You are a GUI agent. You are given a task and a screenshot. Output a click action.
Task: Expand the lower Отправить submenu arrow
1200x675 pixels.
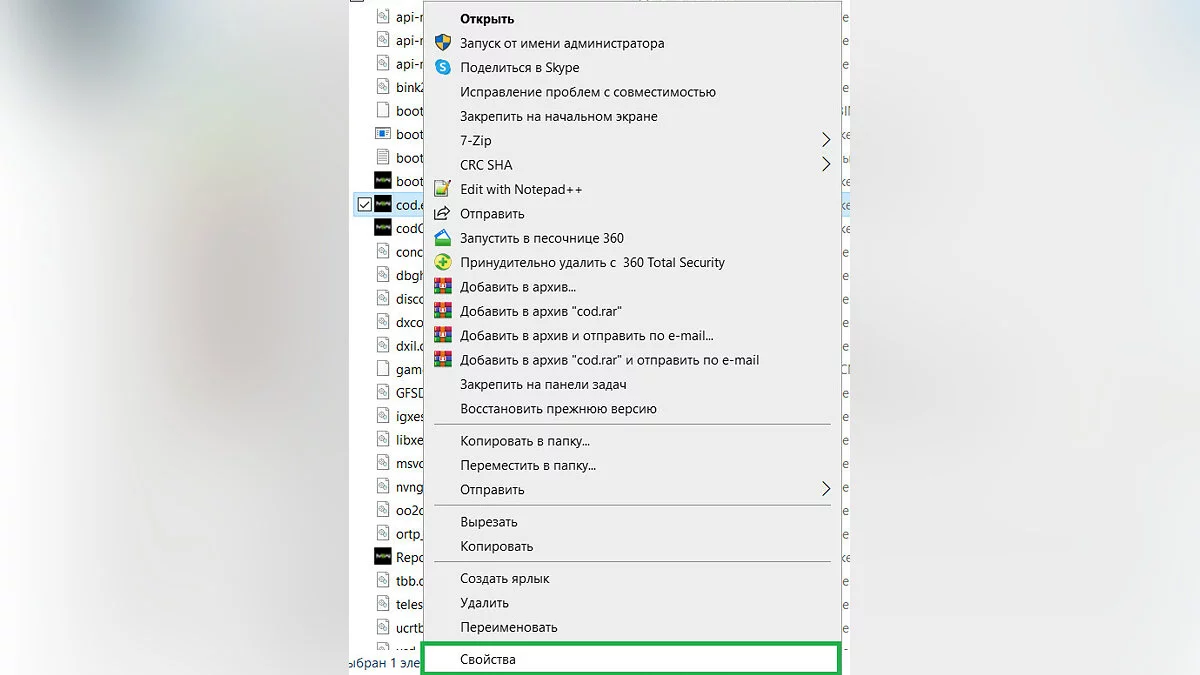(826, 489)
